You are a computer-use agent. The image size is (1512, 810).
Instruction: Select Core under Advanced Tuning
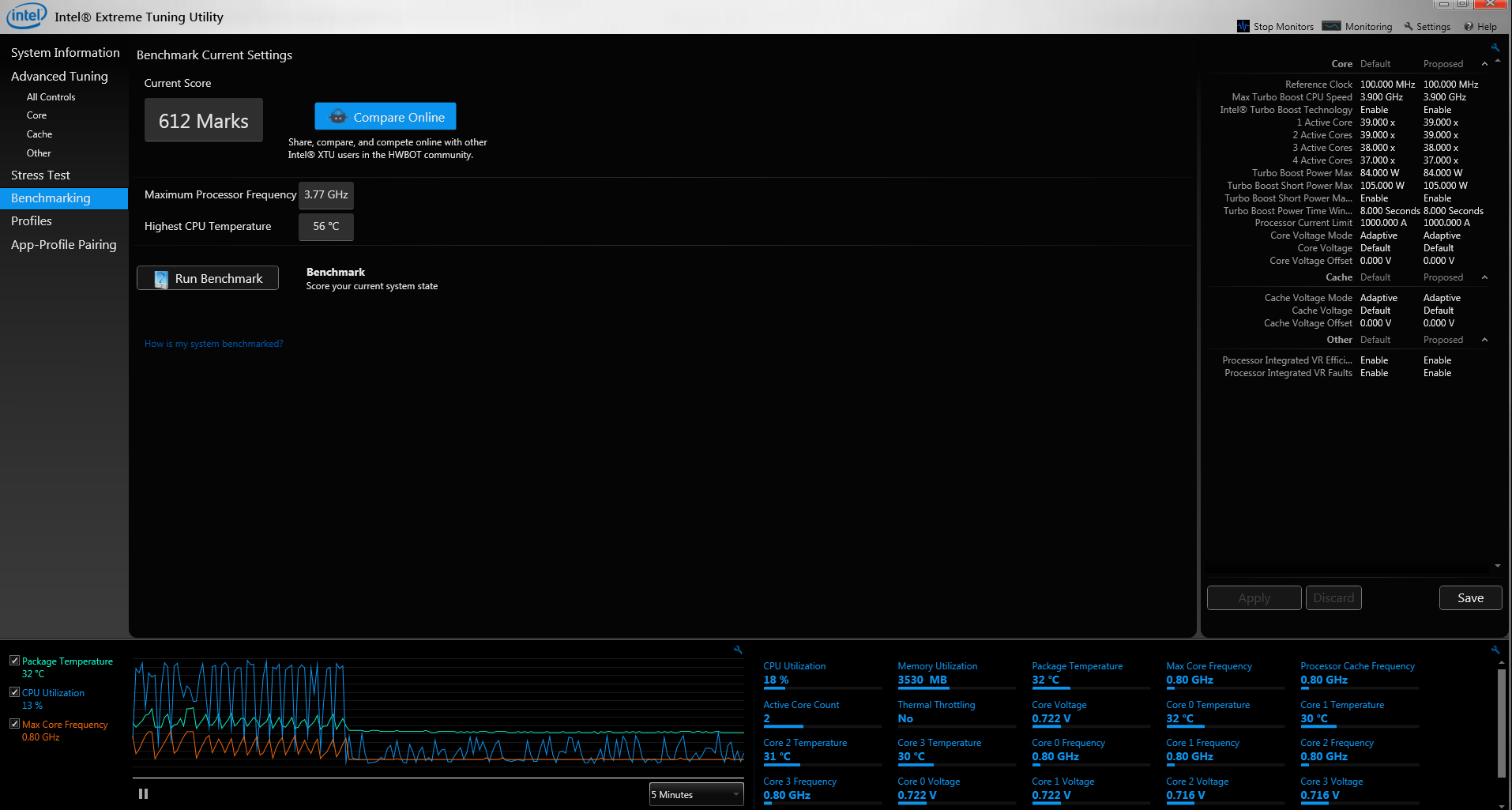36,115
